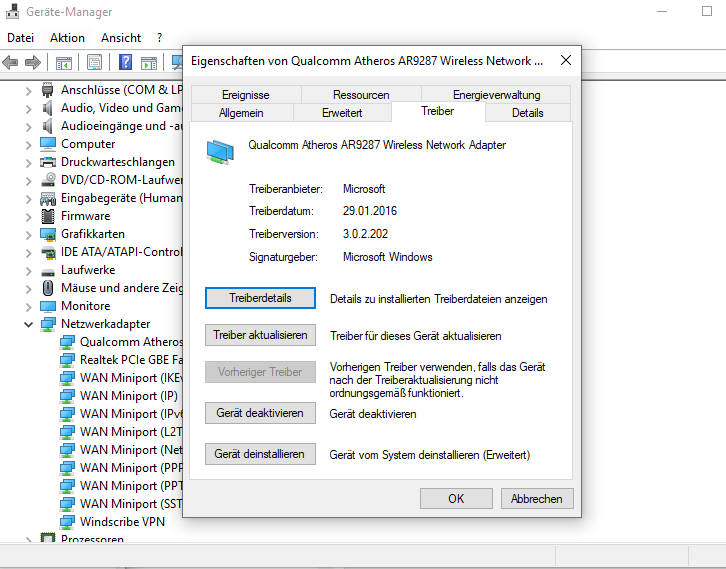Click Gerät deinstallieren button
726x569 pixels.
(x=260, y=454)
